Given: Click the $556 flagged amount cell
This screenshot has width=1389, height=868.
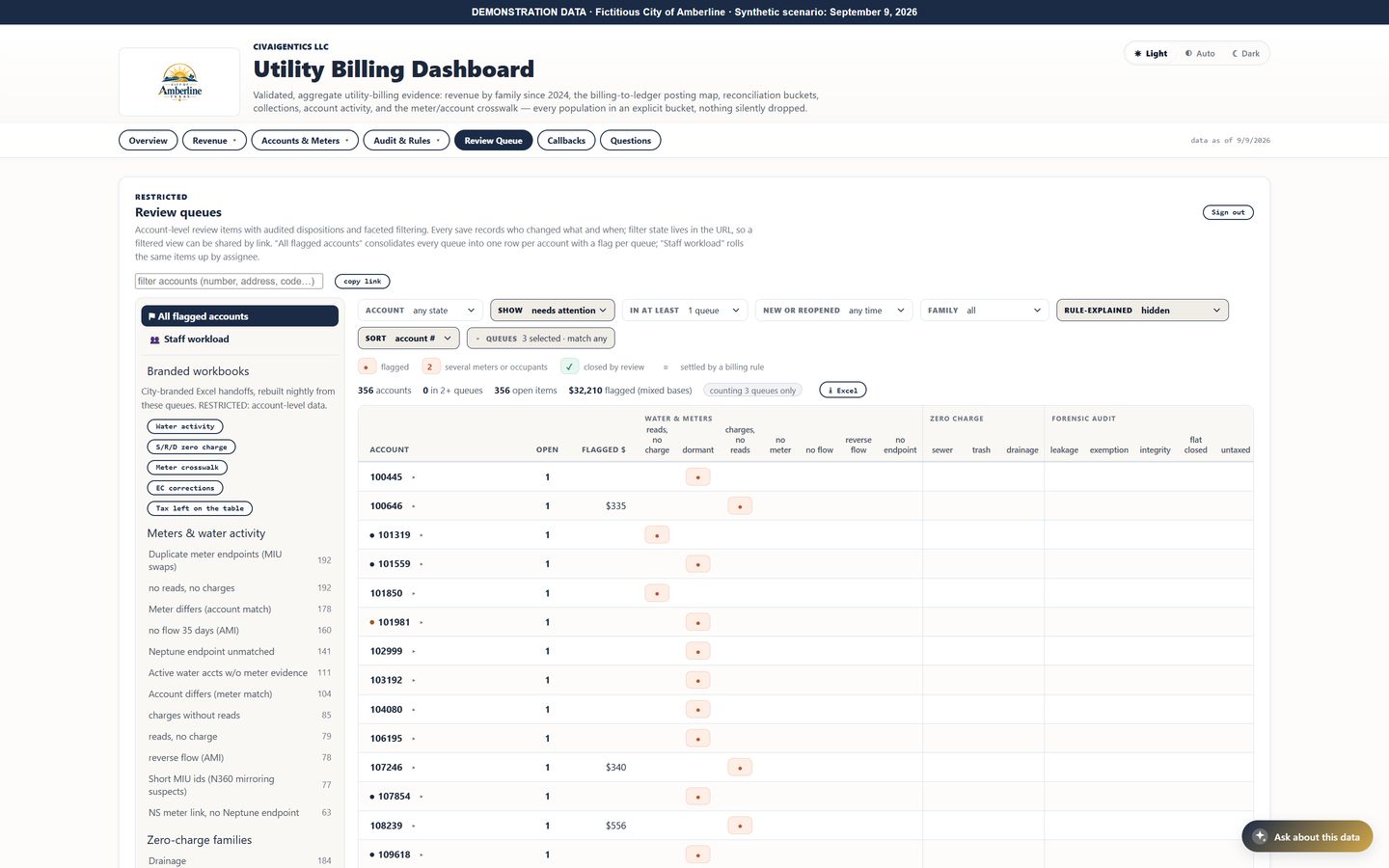Looking at the screenshot, I should click(x=615, y=826).
